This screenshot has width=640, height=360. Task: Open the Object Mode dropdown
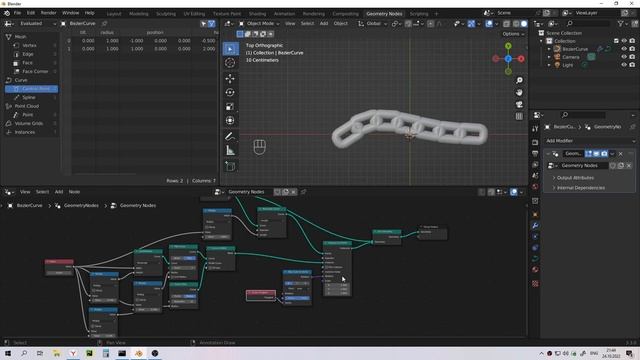(260, 24)
